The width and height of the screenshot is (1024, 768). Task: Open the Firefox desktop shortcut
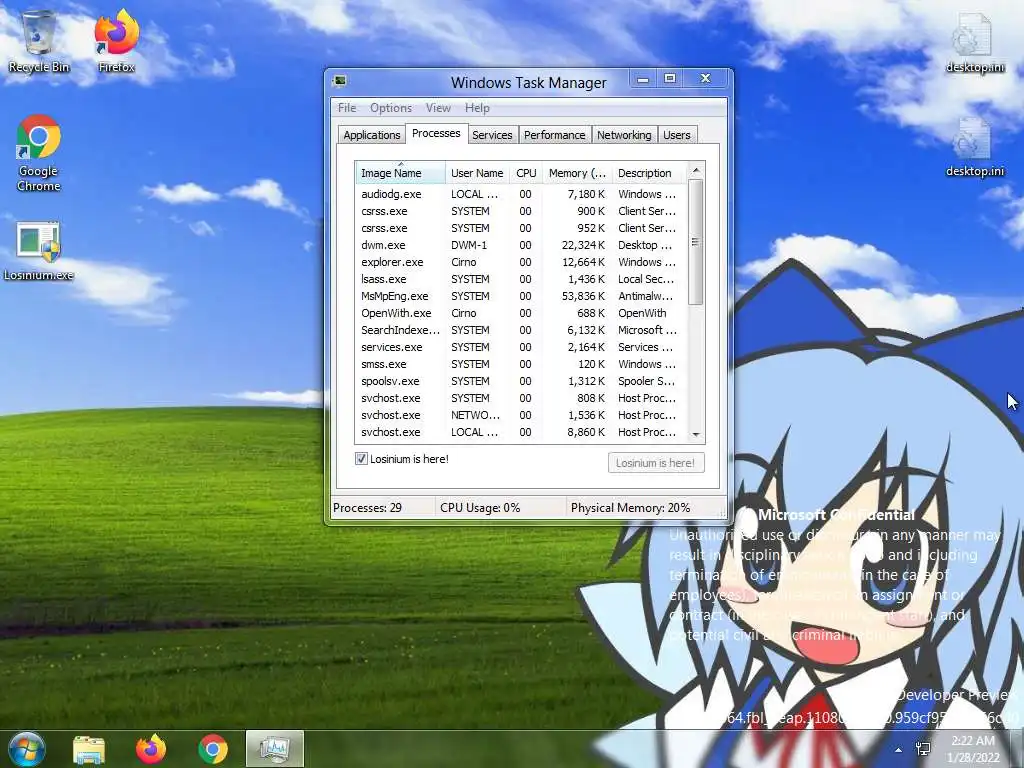pos(116,42)
